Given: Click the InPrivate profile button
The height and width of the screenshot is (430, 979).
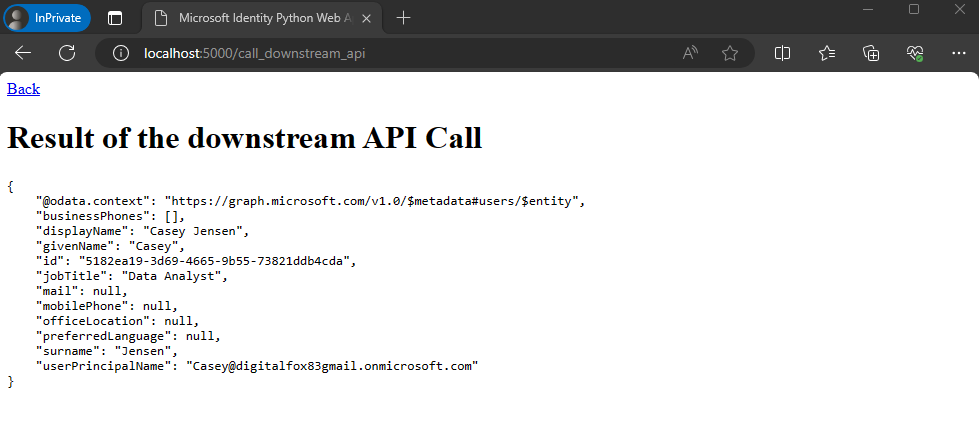Looking at the screenshot, I should [x=47, y=18].
